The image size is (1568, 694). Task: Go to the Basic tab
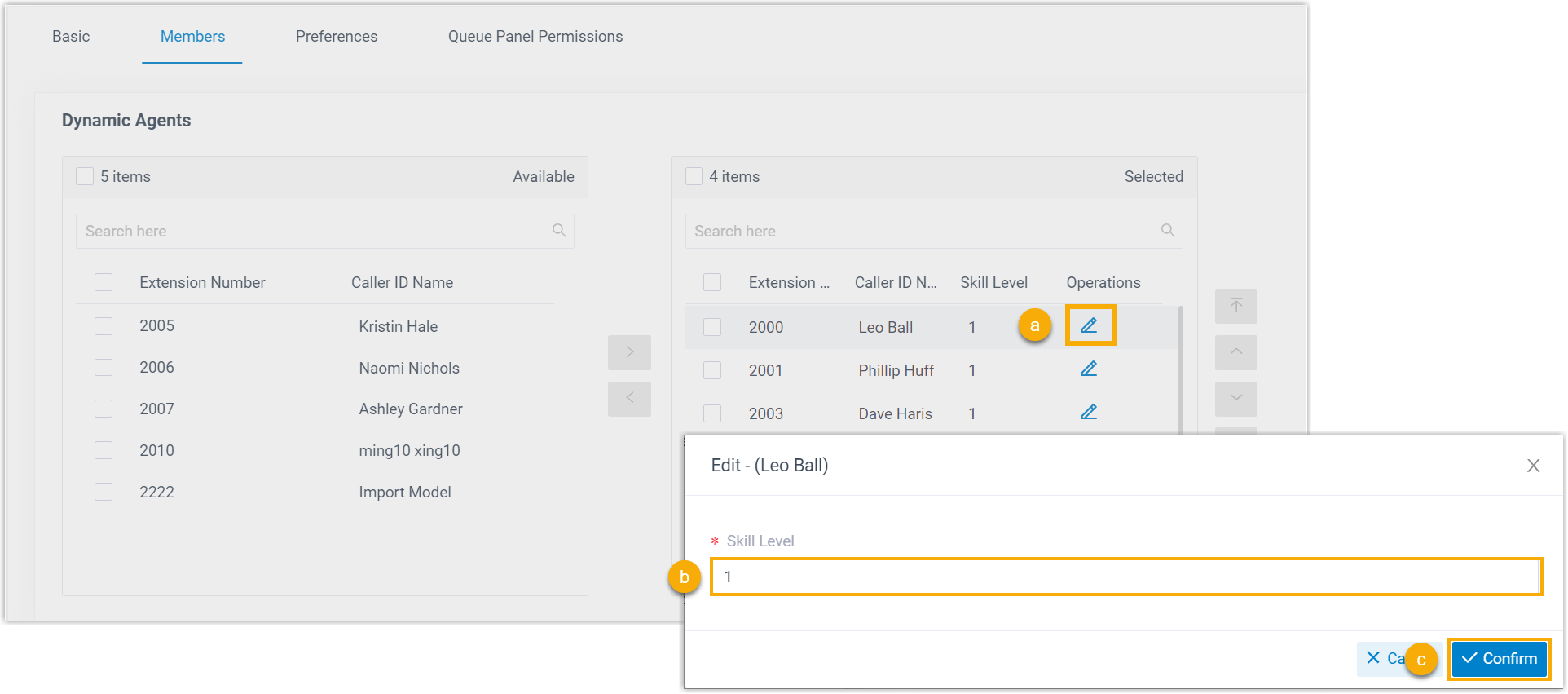pos(71,37)
